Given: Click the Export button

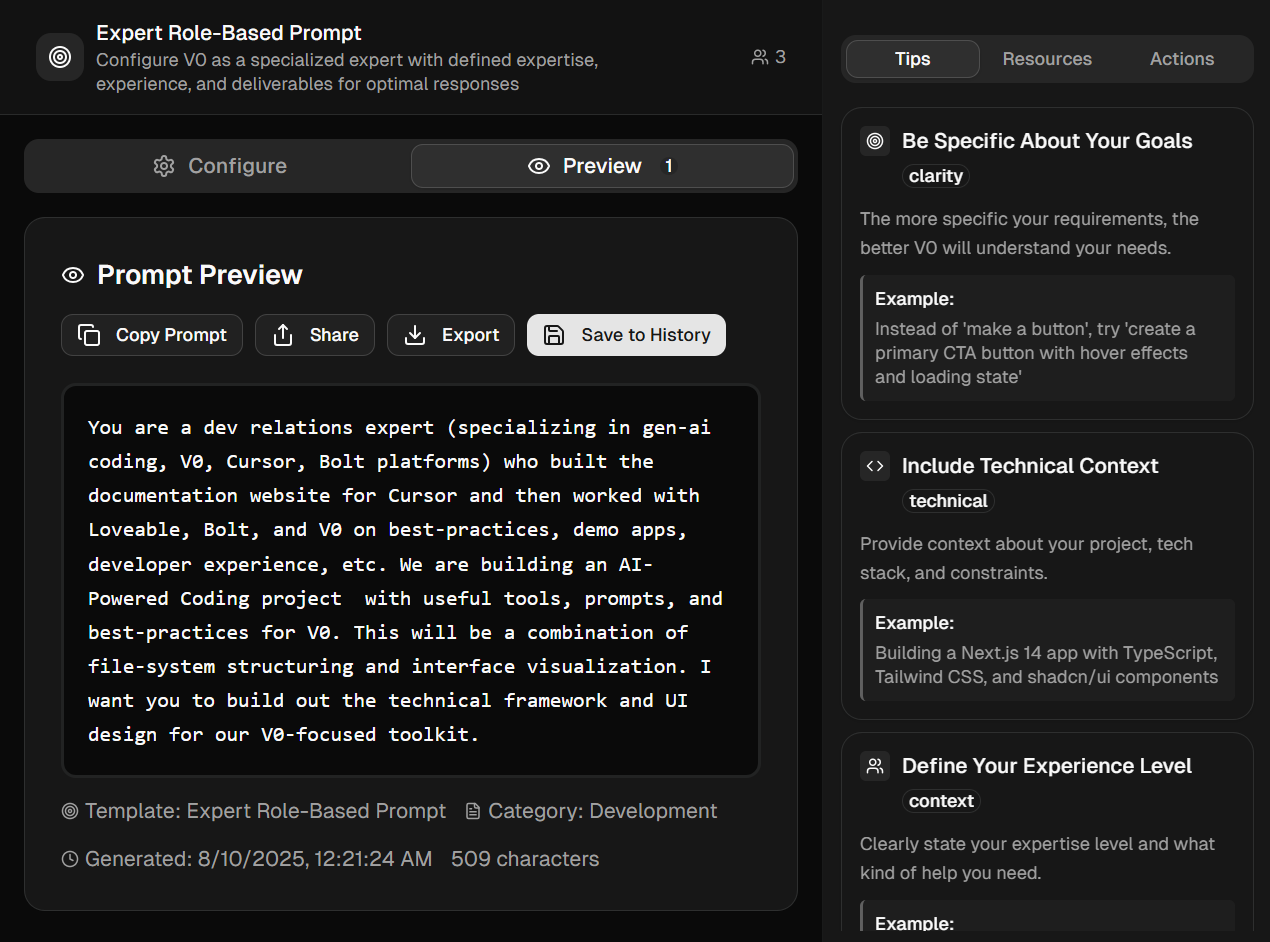Looking at the screenshot, I should (451, 335).
